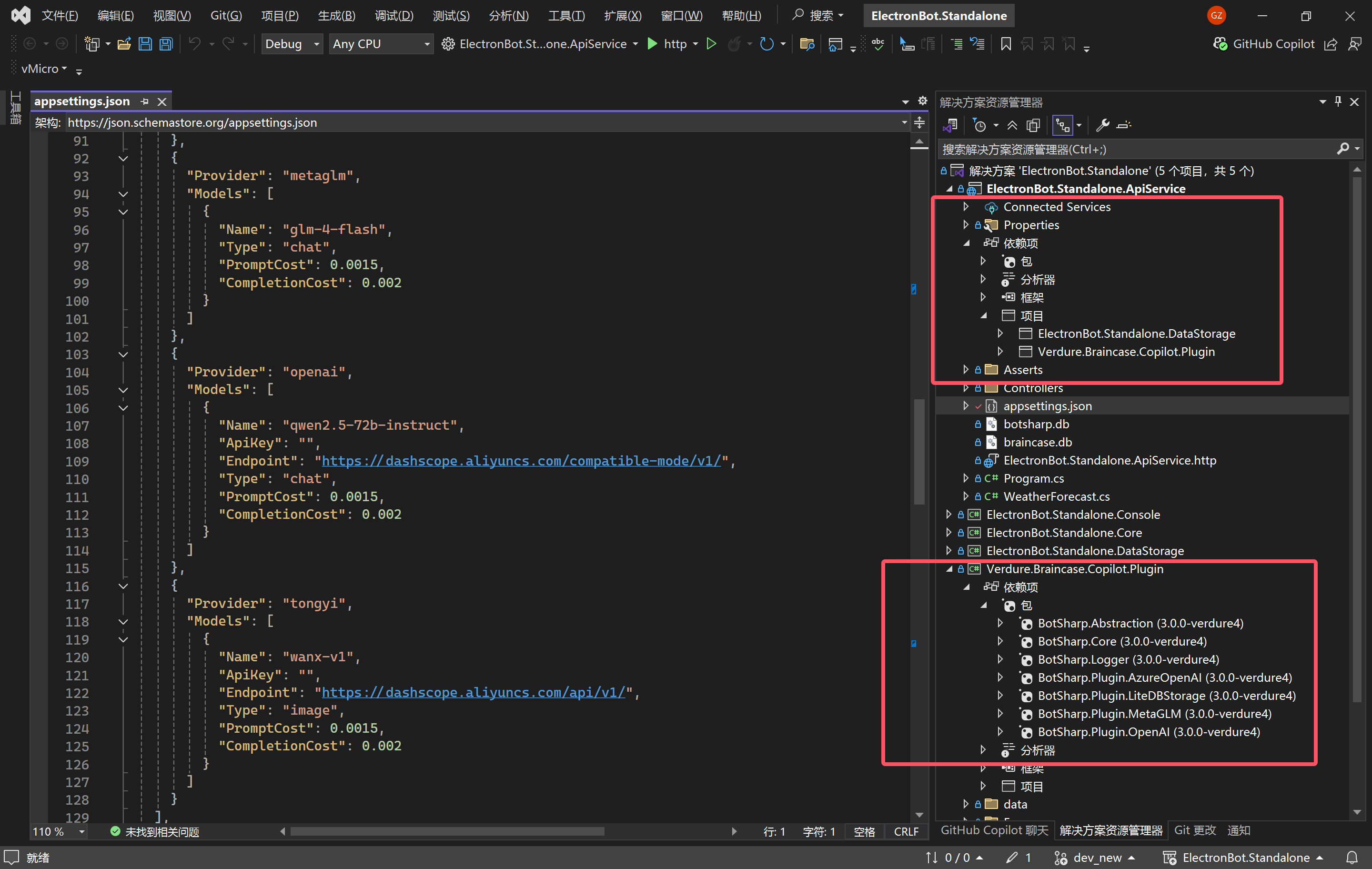
Task: Open the Debug configuration dropdown
Action: click(293, 44)
